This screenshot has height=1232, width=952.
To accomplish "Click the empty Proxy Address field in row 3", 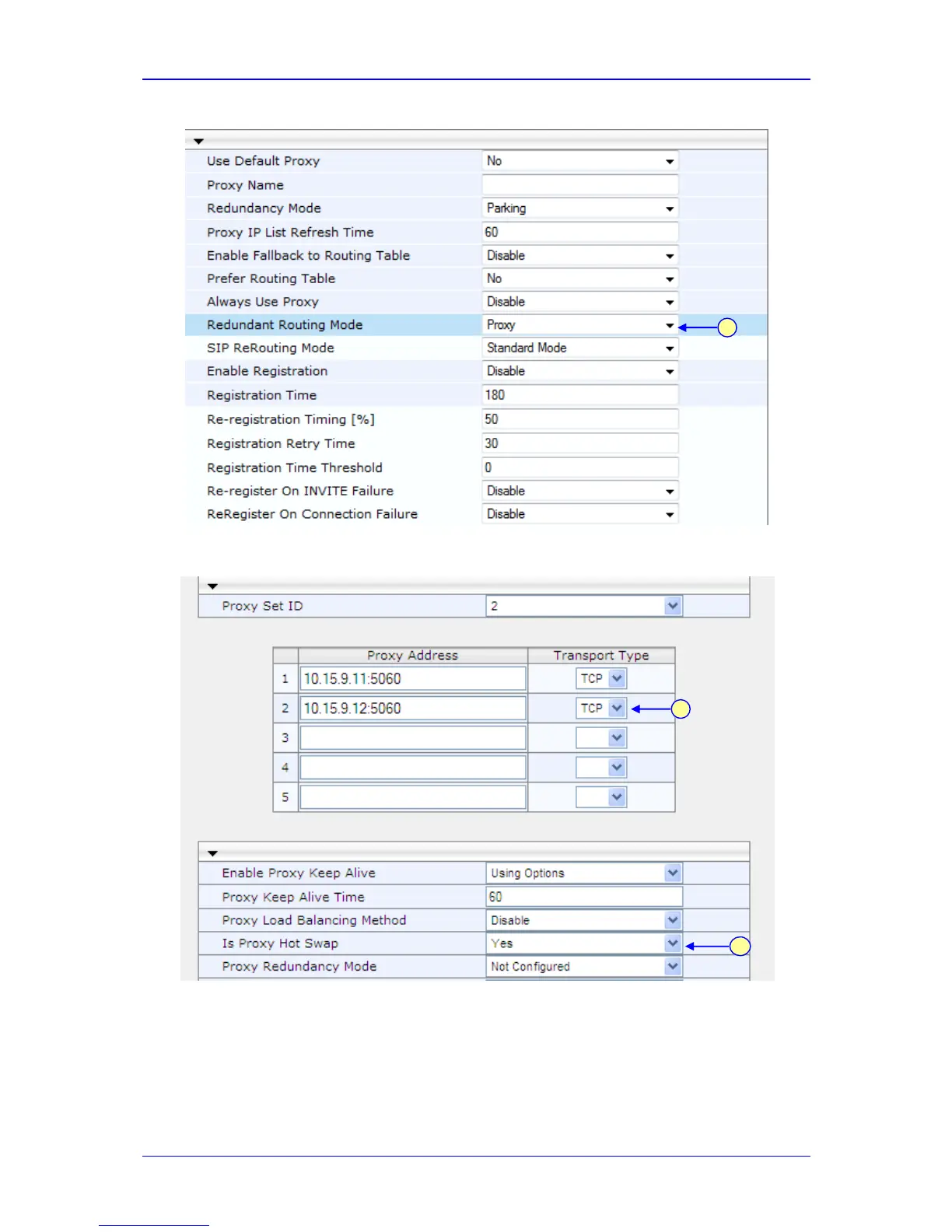I will [413, 738].
